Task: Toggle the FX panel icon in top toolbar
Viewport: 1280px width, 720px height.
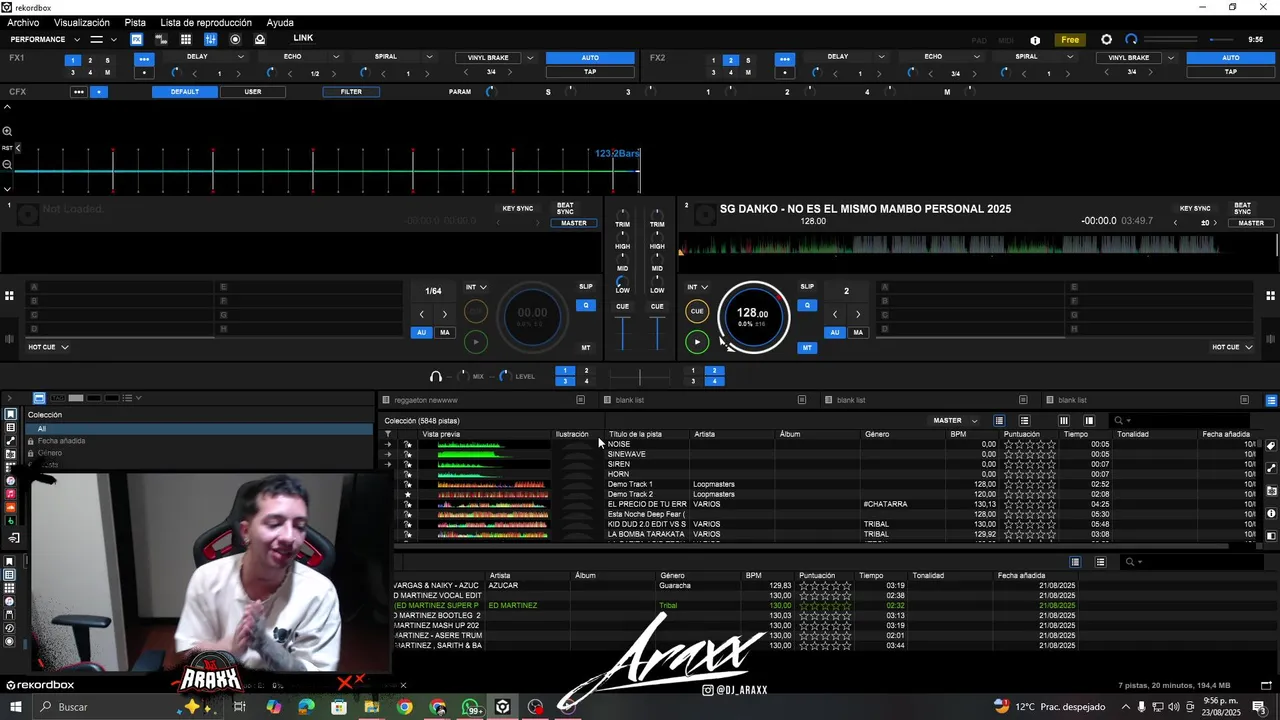Action: click(x=136, y=39)
